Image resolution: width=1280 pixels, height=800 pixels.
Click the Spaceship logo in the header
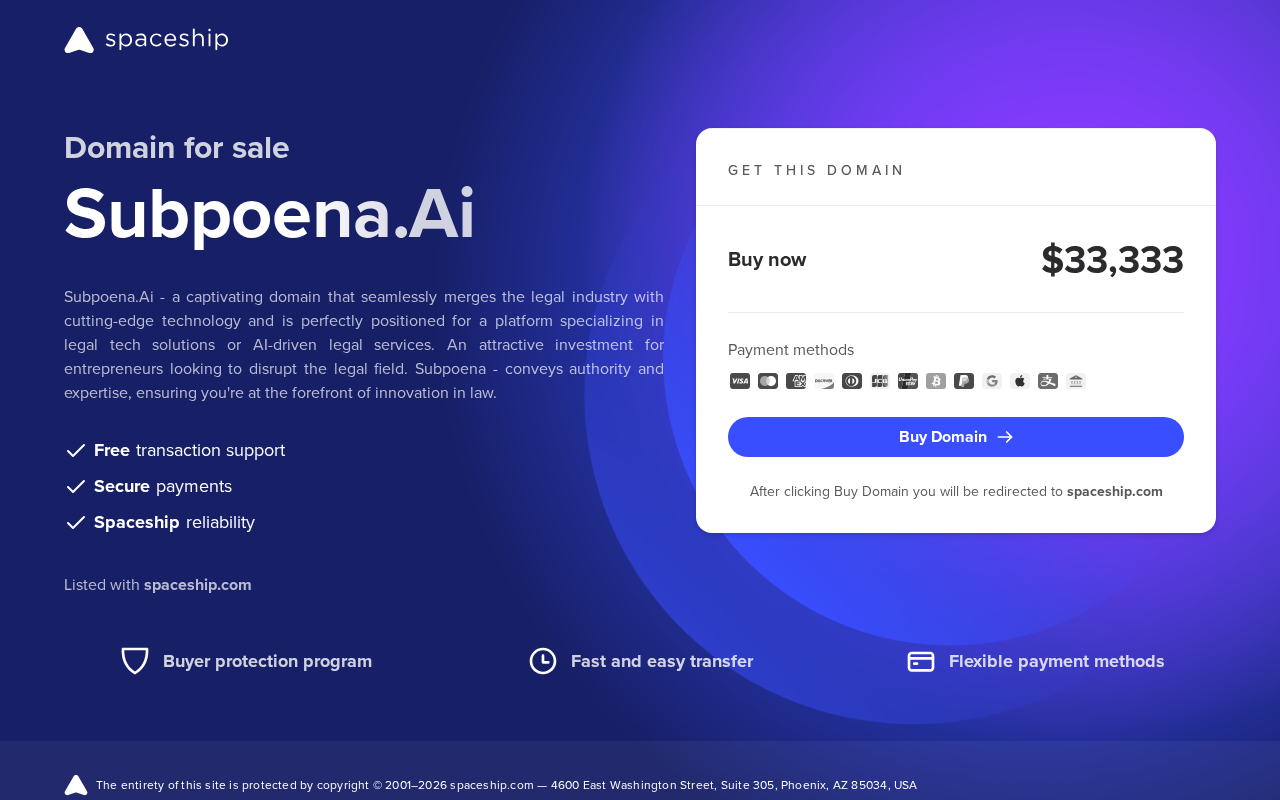click(x=146, y=40)
